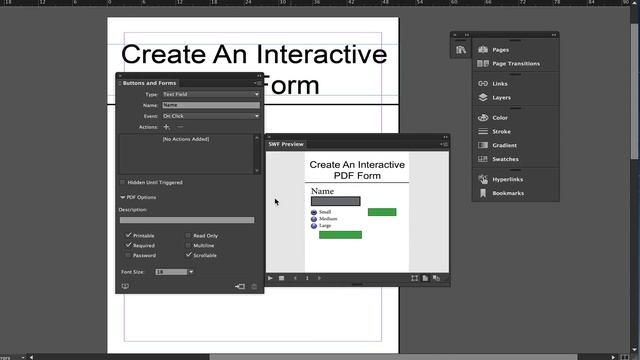This screenshot has width=640, height=360.
Task: Click the Font Size value field
Action: coord(171,272)
